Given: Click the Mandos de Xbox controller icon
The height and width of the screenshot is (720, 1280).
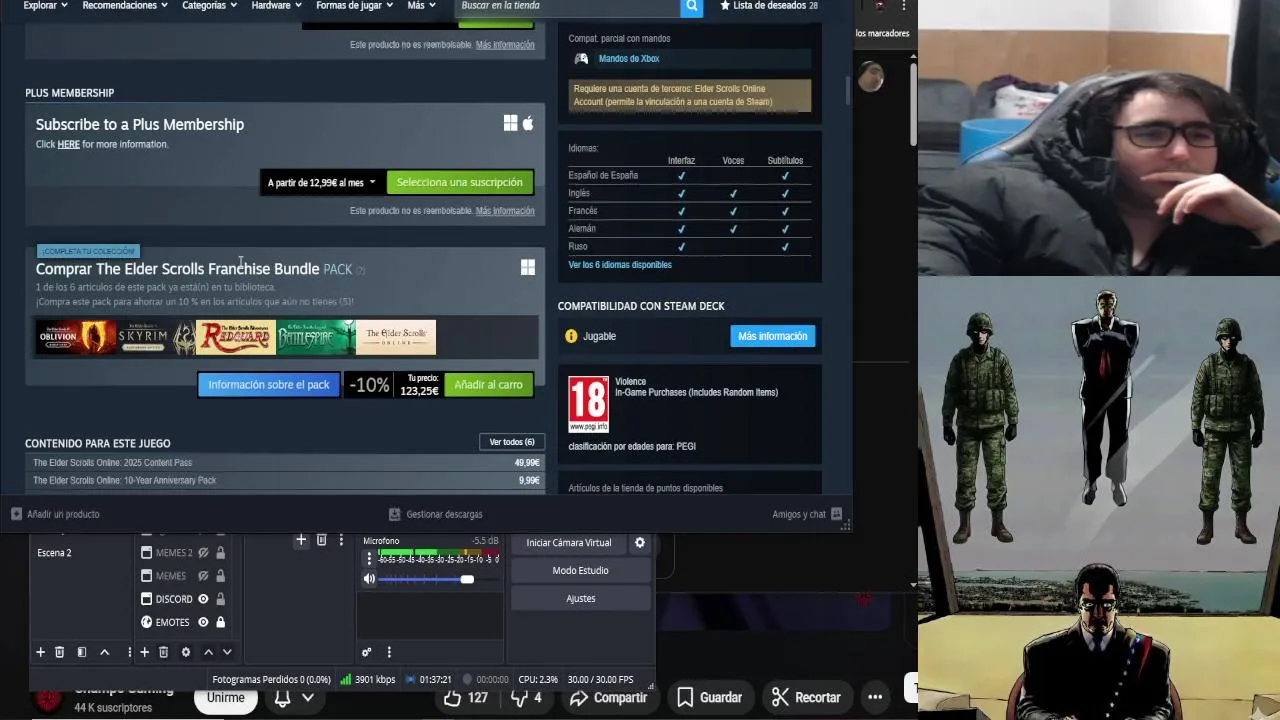Looking at the screenshot, I should click(581, 59).
